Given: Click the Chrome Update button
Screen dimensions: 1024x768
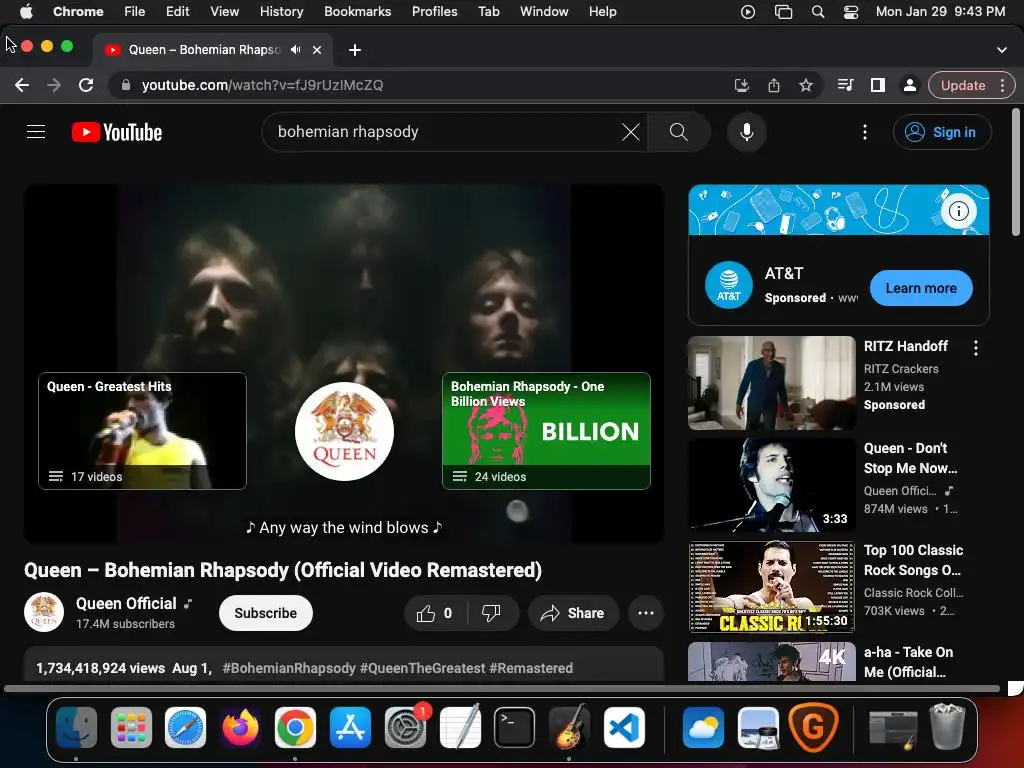Looking at the screenshot, I should pyautogui.click(x=963, y=85).
